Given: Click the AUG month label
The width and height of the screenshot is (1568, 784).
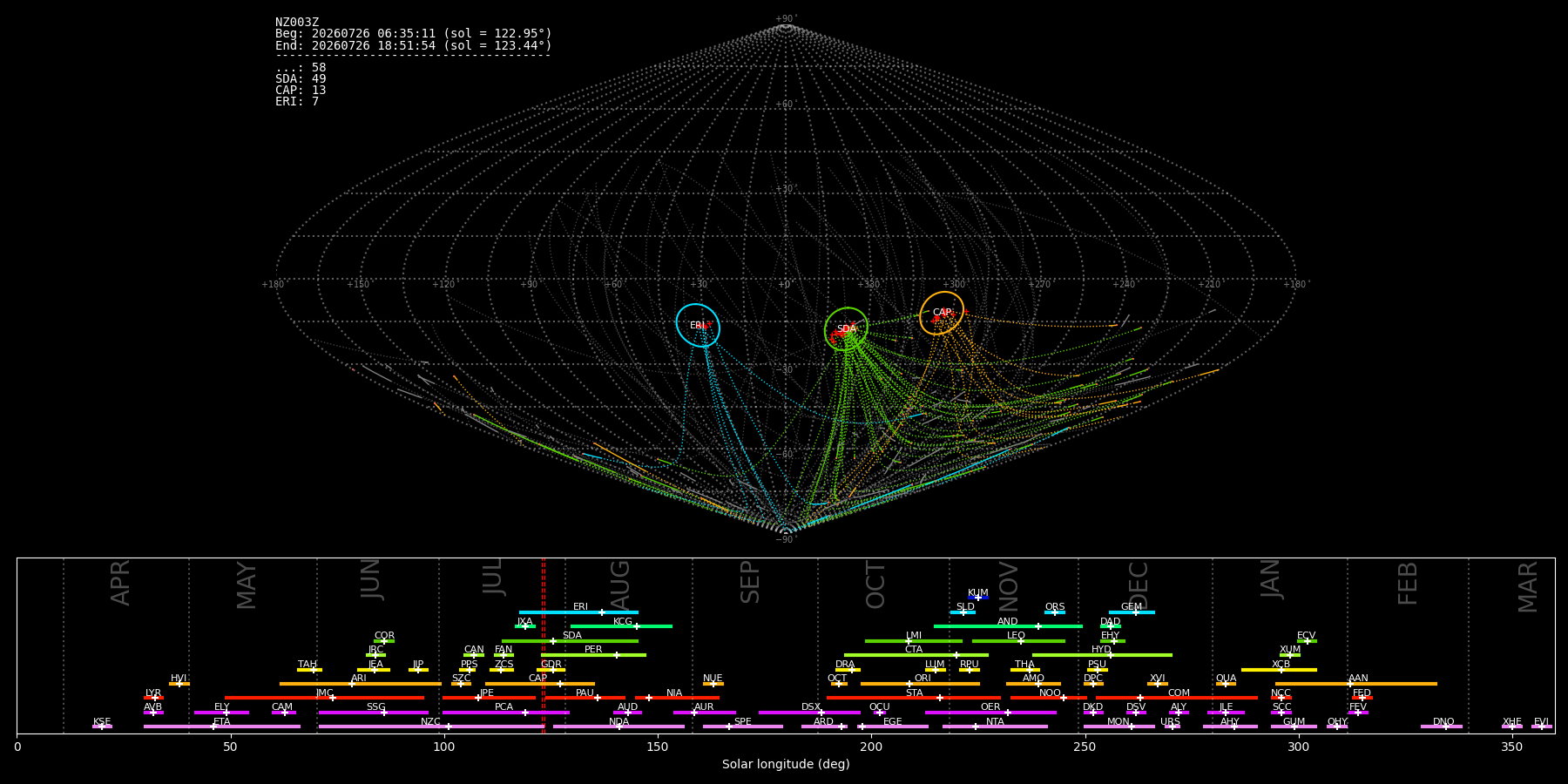Looking at the screenshot, I should 619,584.
